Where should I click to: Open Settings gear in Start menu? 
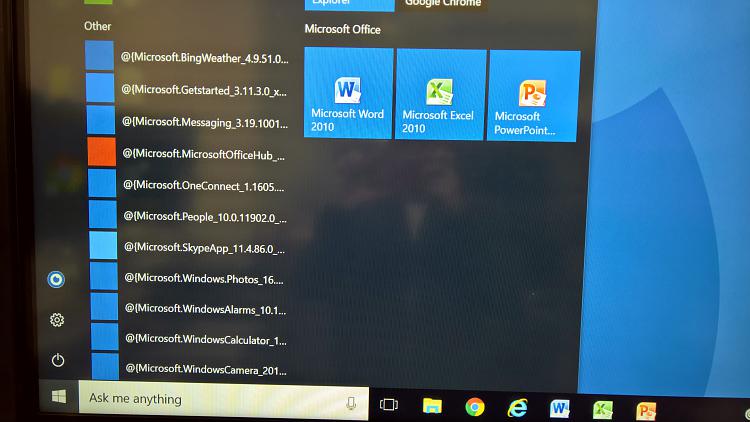(57, 320)
